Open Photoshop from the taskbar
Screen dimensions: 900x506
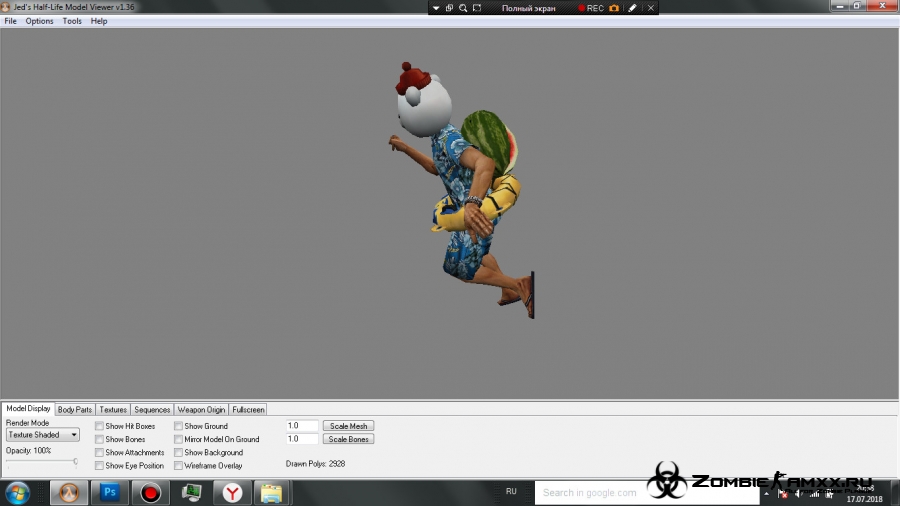pos(110,493)
